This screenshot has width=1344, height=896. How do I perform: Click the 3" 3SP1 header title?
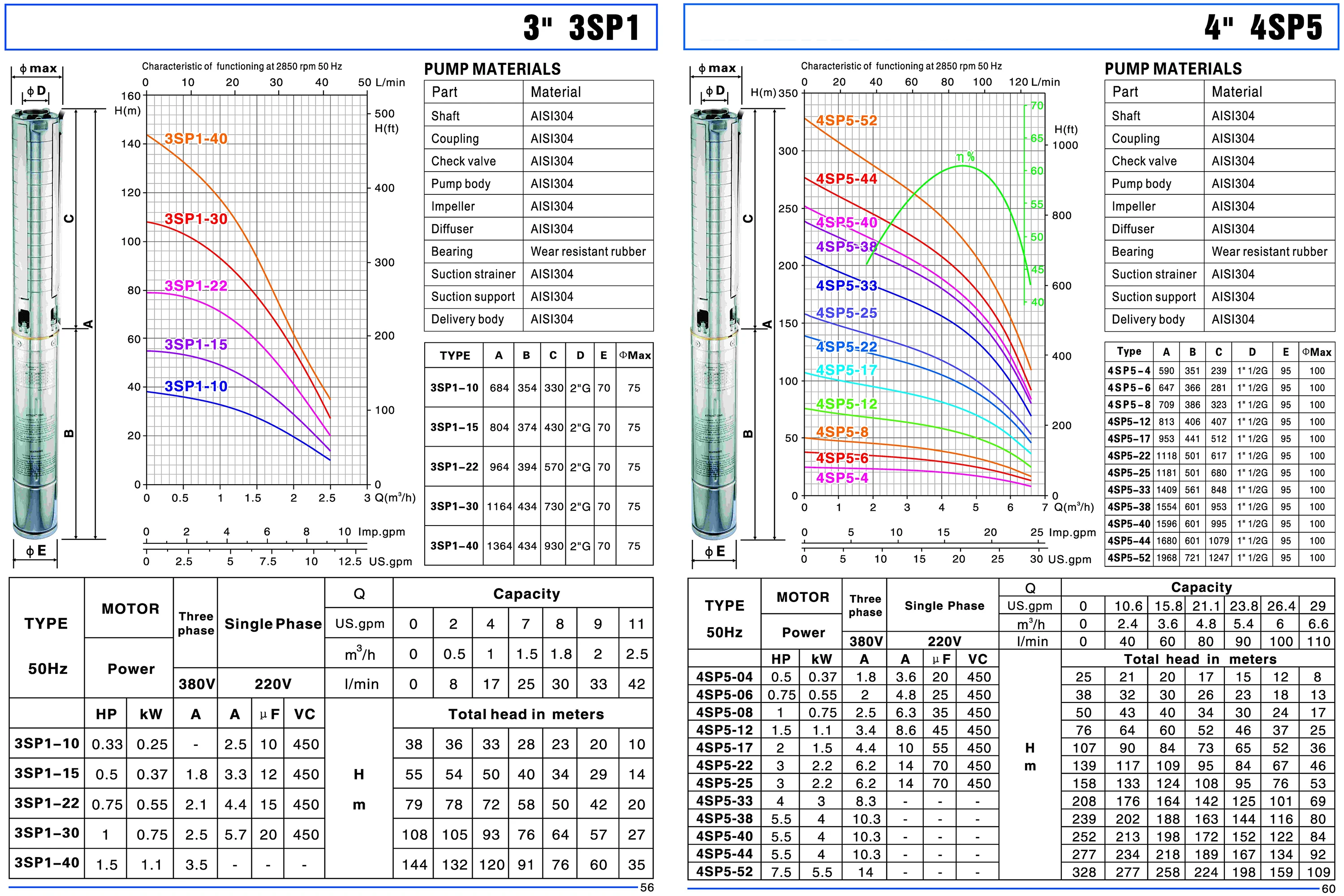click(x=581, y=27)
